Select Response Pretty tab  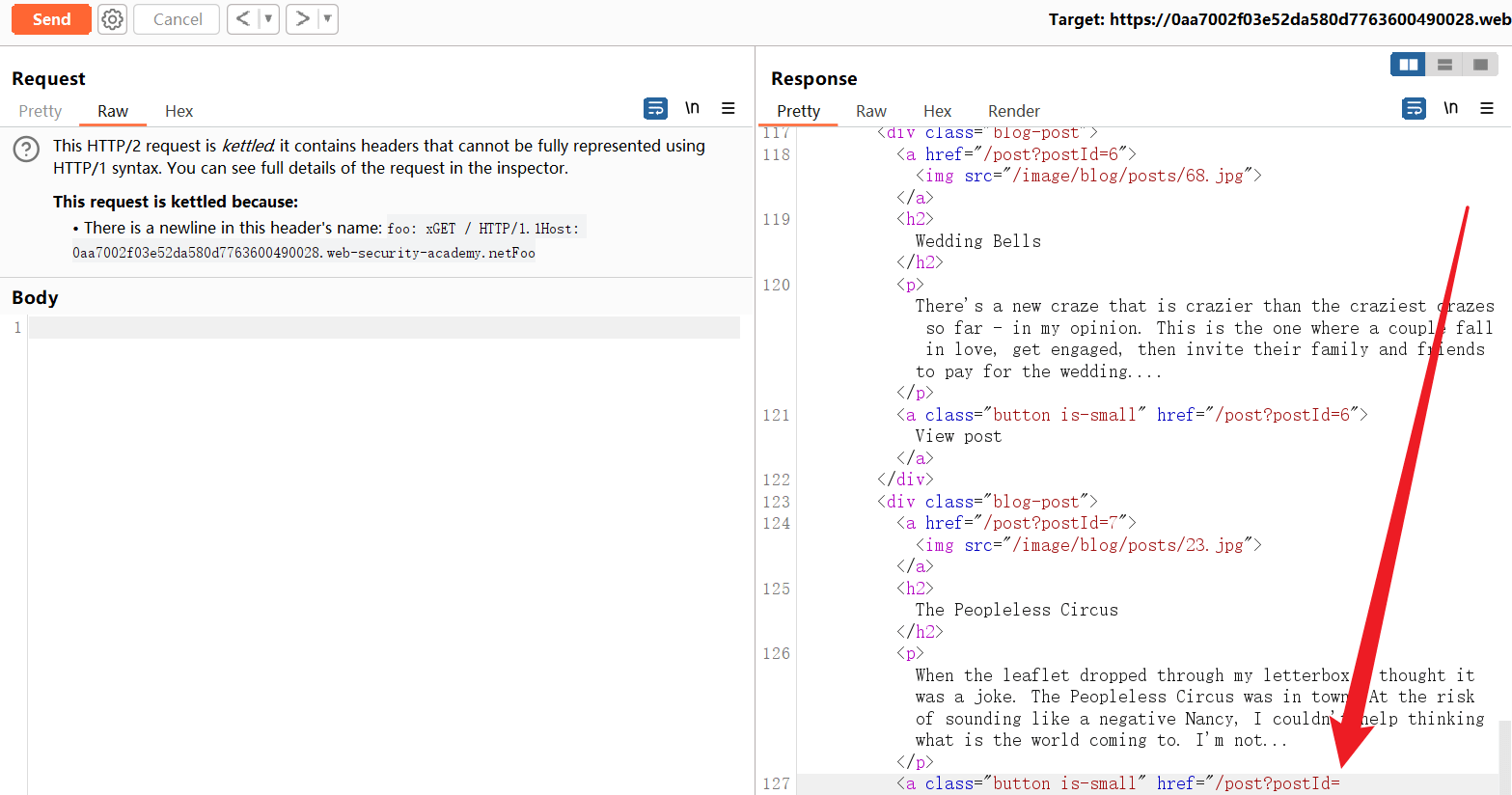pyautogui.click(x=799, y=111)
